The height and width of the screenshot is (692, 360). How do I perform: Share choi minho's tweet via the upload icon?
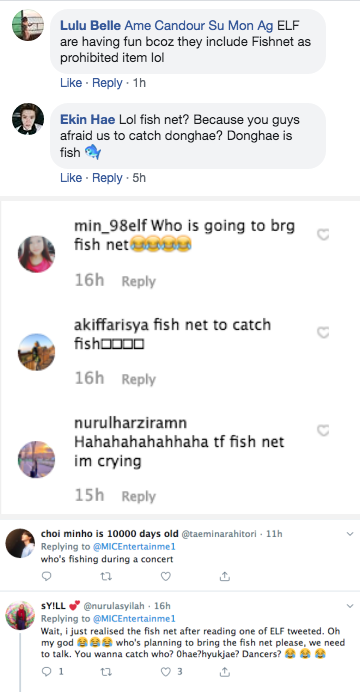pos(225,576)
